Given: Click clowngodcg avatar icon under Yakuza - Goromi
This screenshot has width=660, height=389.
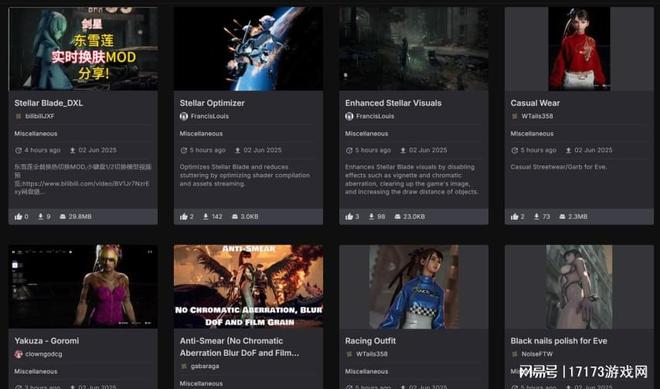Looking at the screenshot, I should [x=18, y=354].
